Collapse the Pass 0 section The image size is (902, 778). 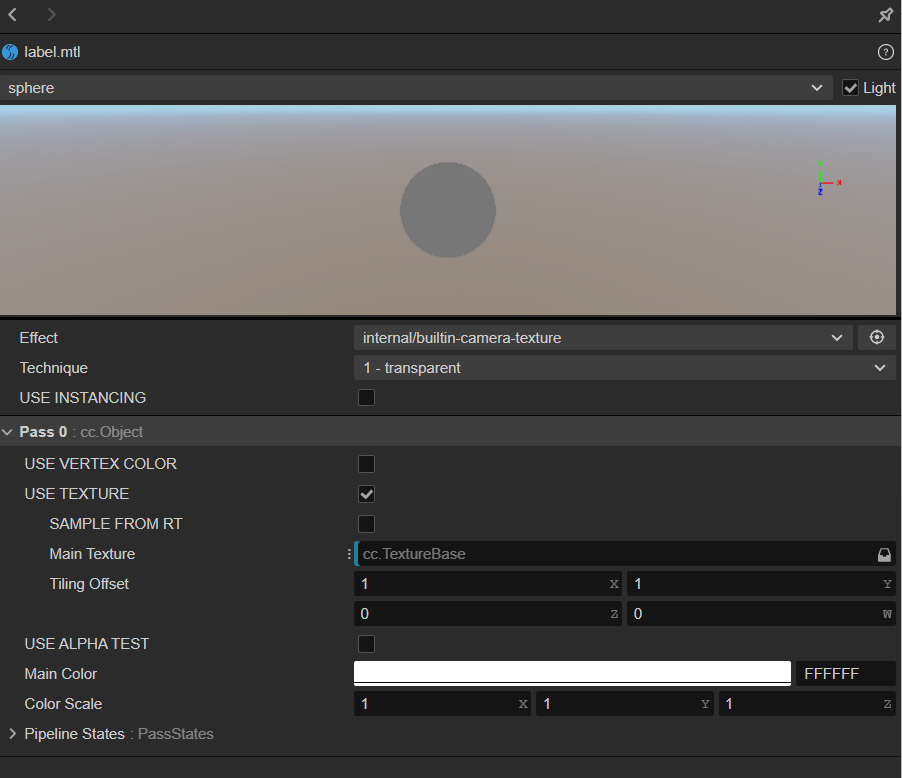pos(8,432)
